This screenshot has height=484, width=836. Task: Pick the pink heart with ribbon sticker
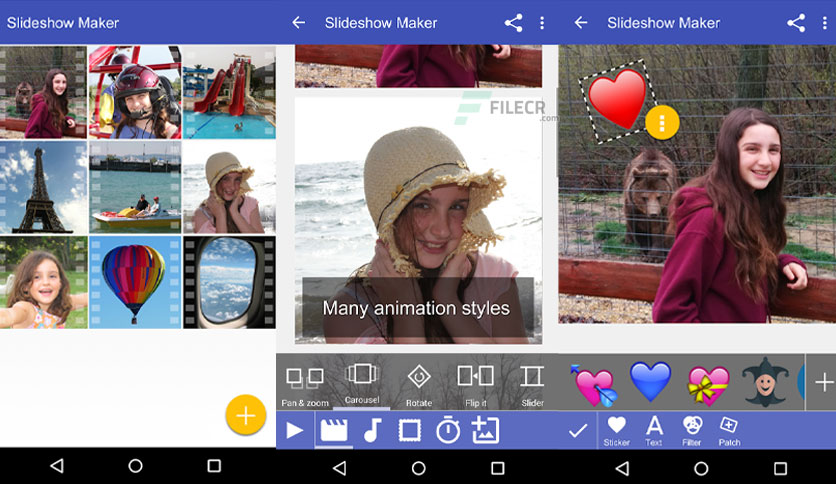708,385
